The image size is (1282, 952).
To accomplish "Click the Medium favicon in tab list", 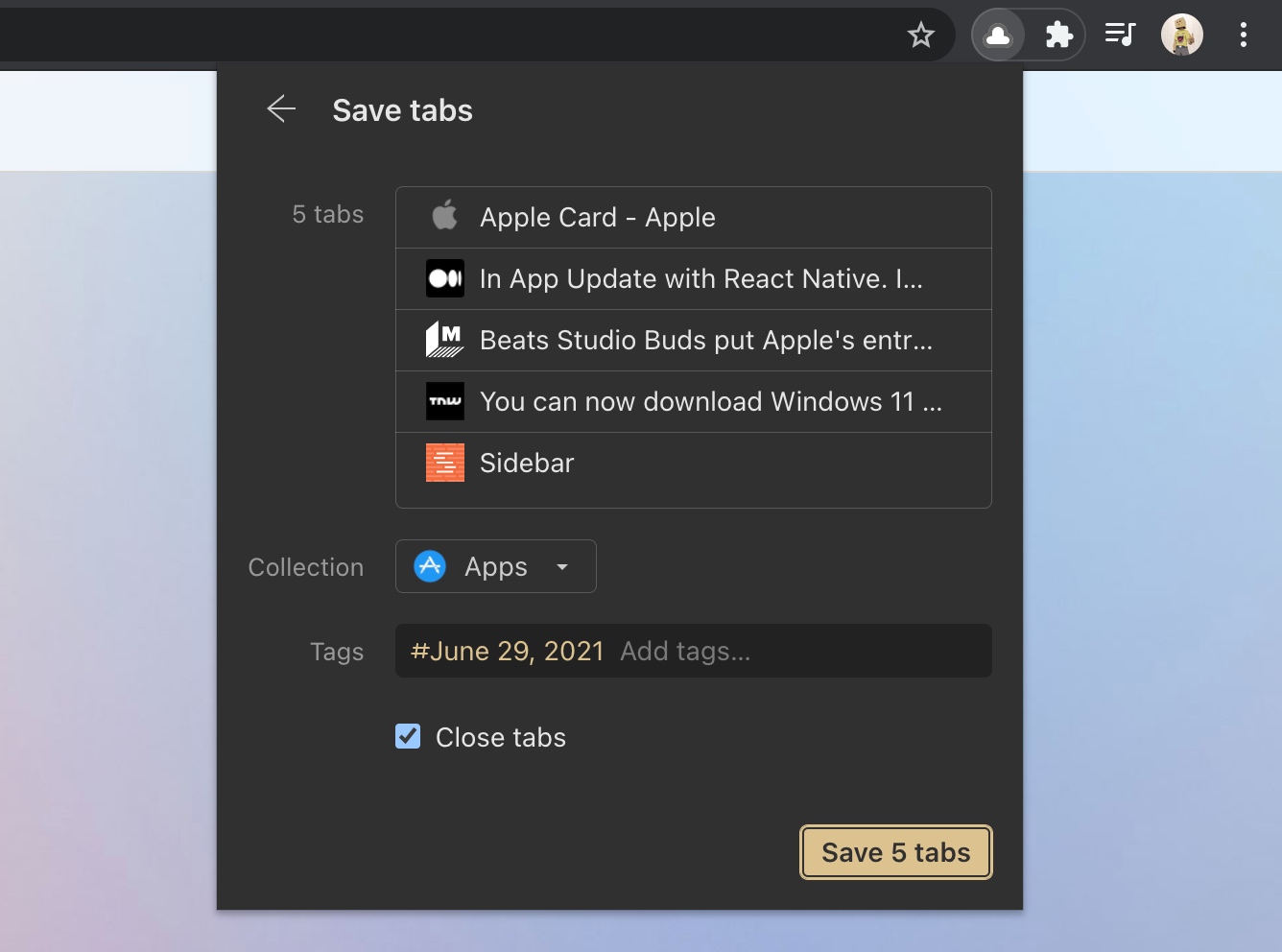I will 444,278.
